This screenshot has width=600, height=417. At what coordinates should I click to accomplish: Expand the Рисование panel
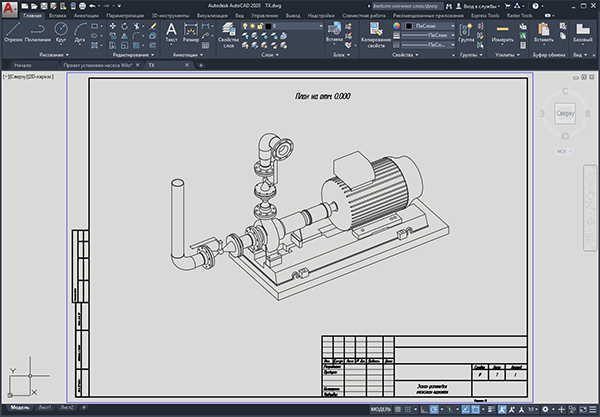tap(54, 55)
